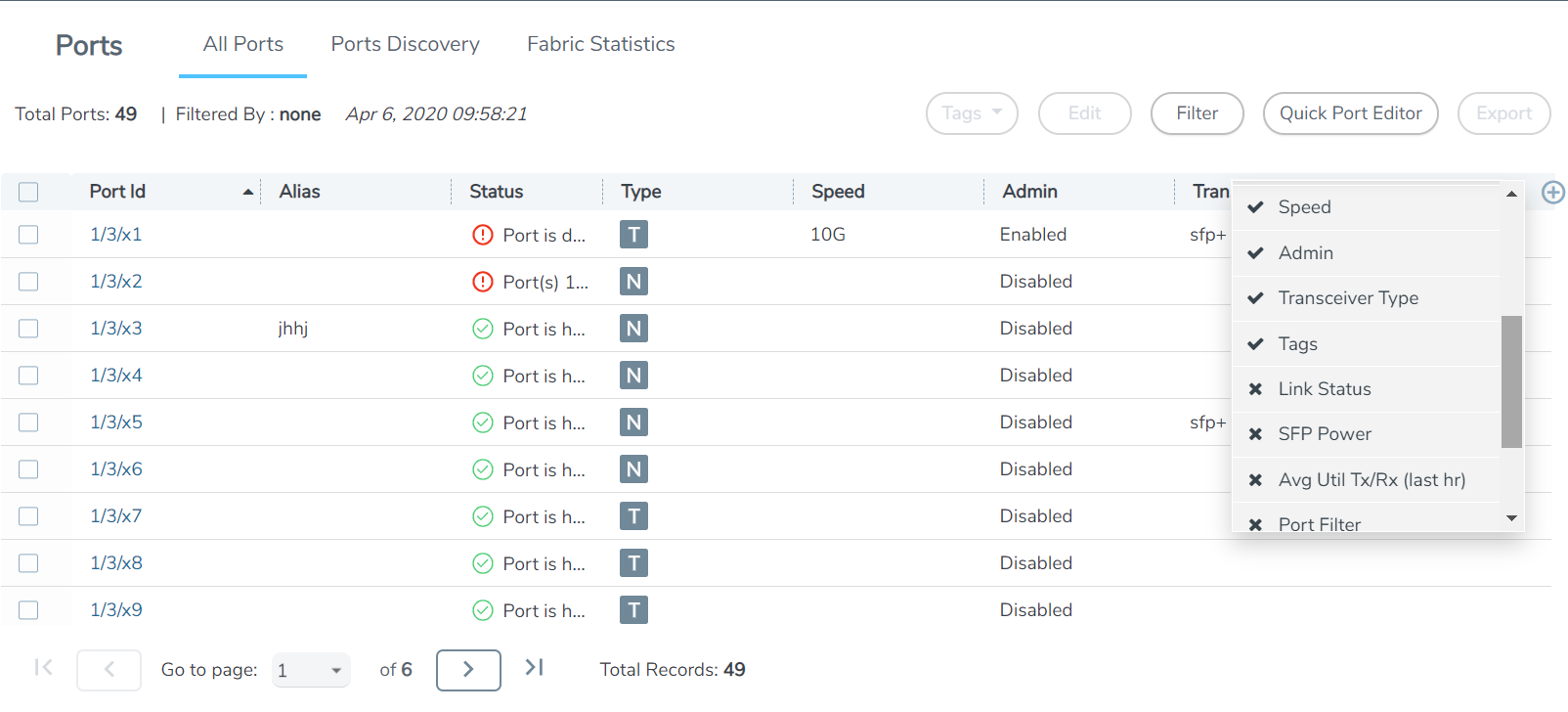Click the green healthy icon for port 1/3/x3
1568x712 pixels.
point(483,329)
